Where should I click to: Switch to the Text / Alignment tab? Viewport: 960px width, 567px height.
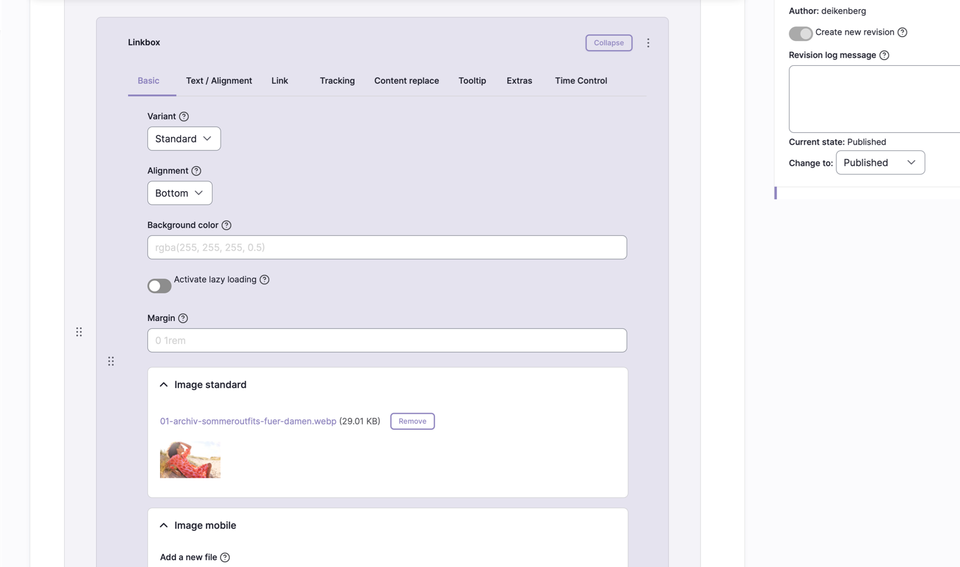[219, 81]
